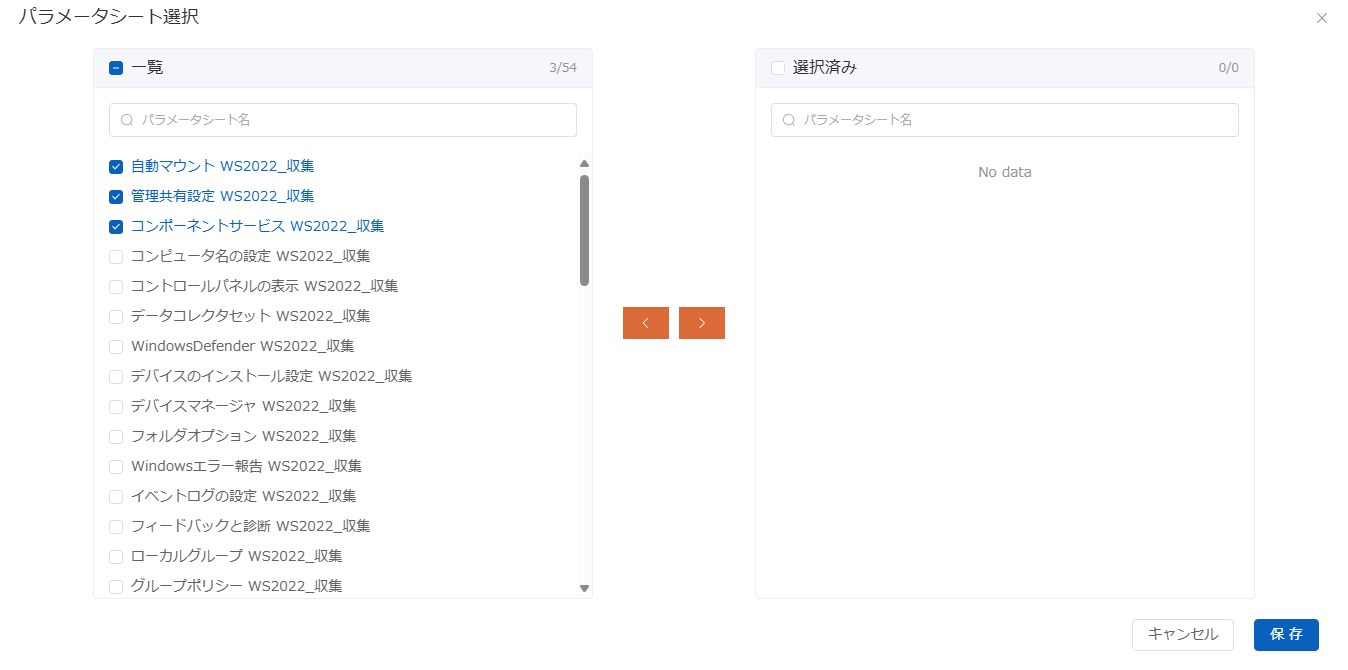Click the right arrow transfer button

click(x=701, y=323)
